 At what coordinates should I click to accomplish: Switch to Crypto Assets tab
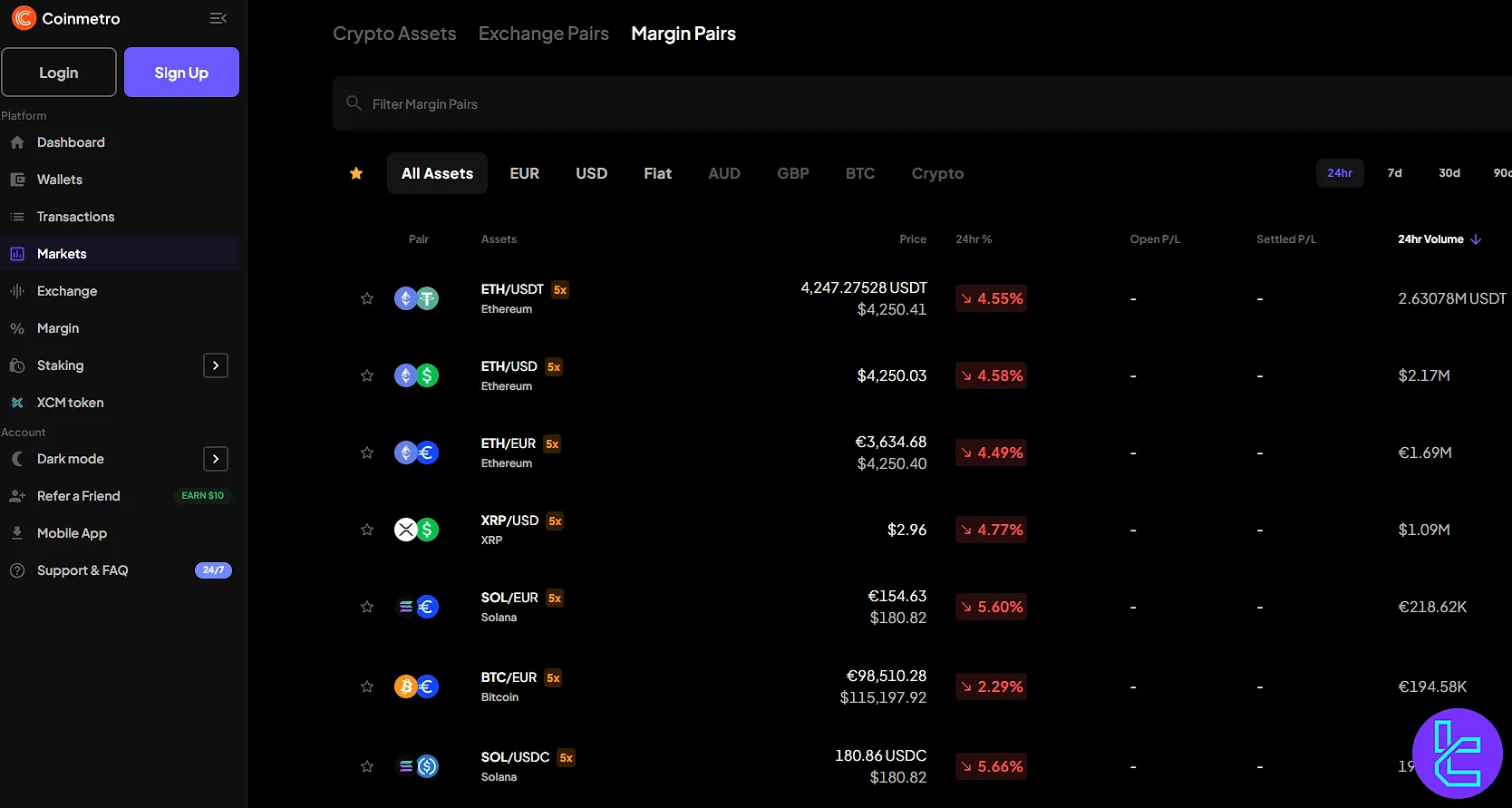(394, 34)
